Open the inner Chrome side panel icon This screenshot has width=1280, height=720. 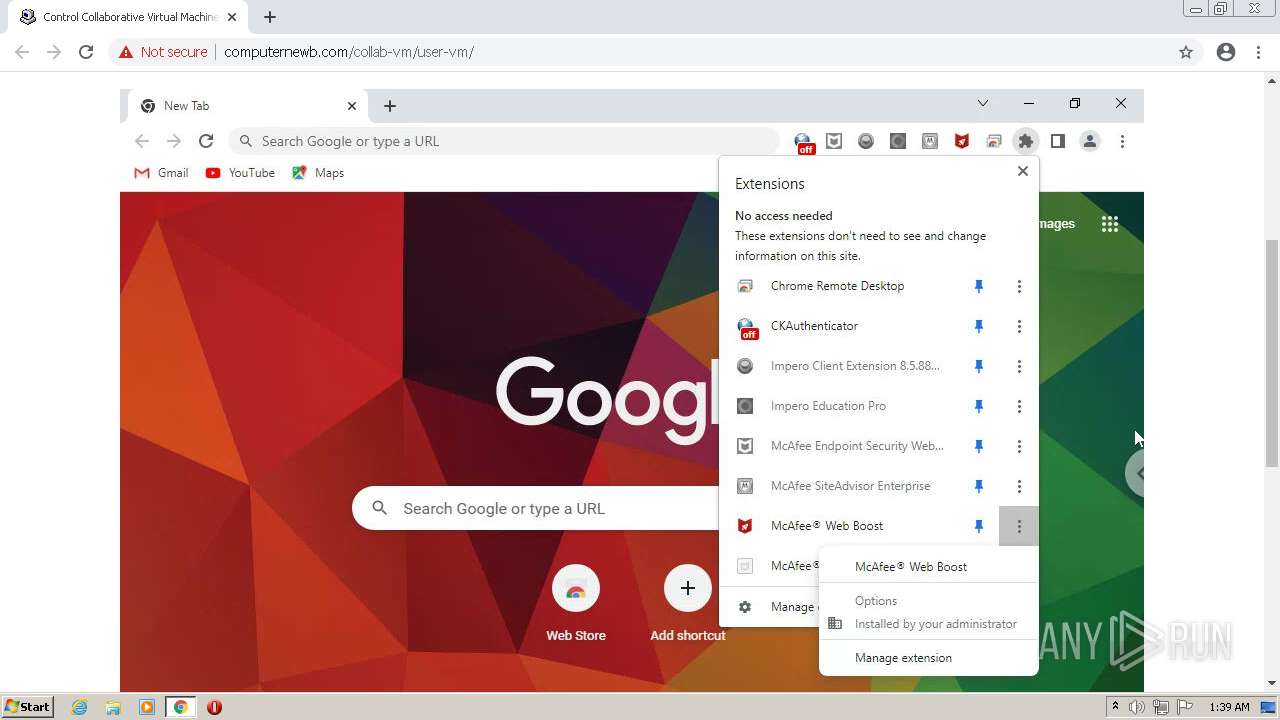(x=1058, y=141)
